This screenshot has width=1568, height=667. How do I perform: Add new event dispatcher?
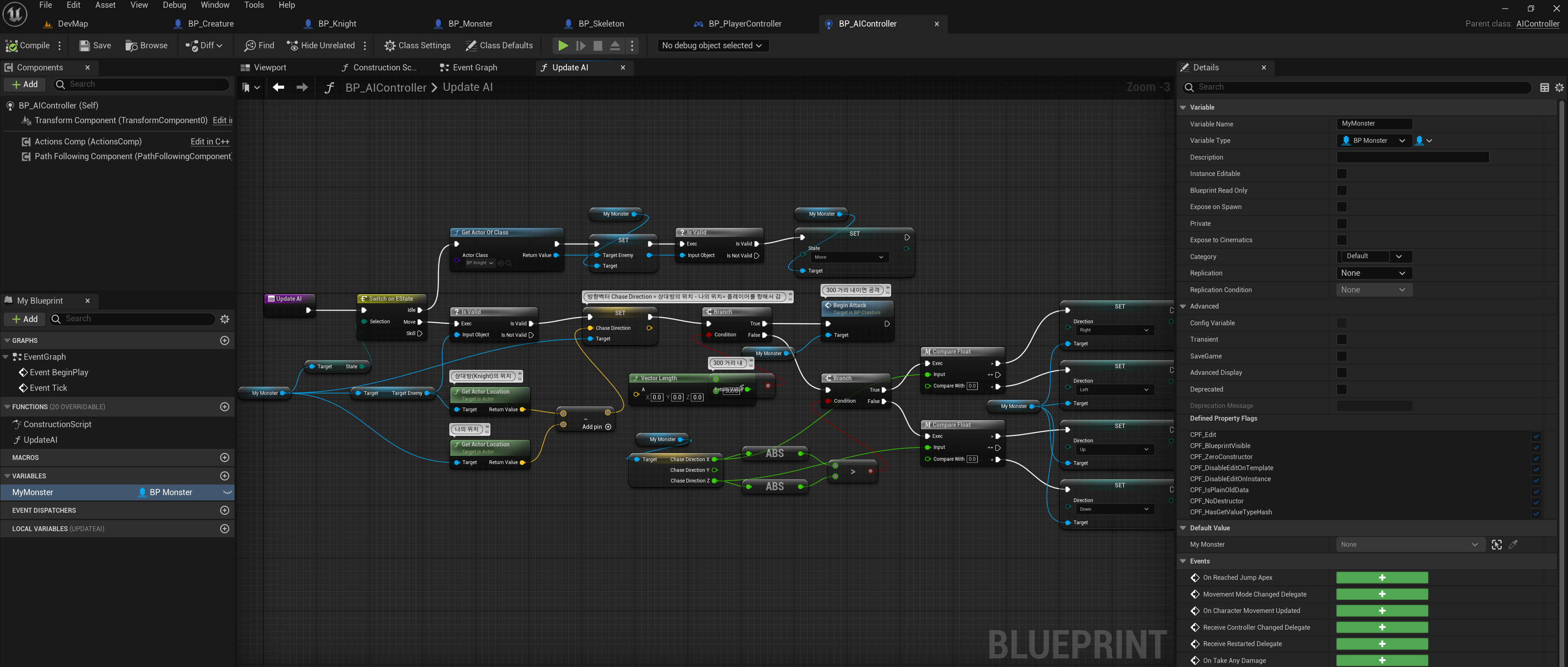[225, 511]
